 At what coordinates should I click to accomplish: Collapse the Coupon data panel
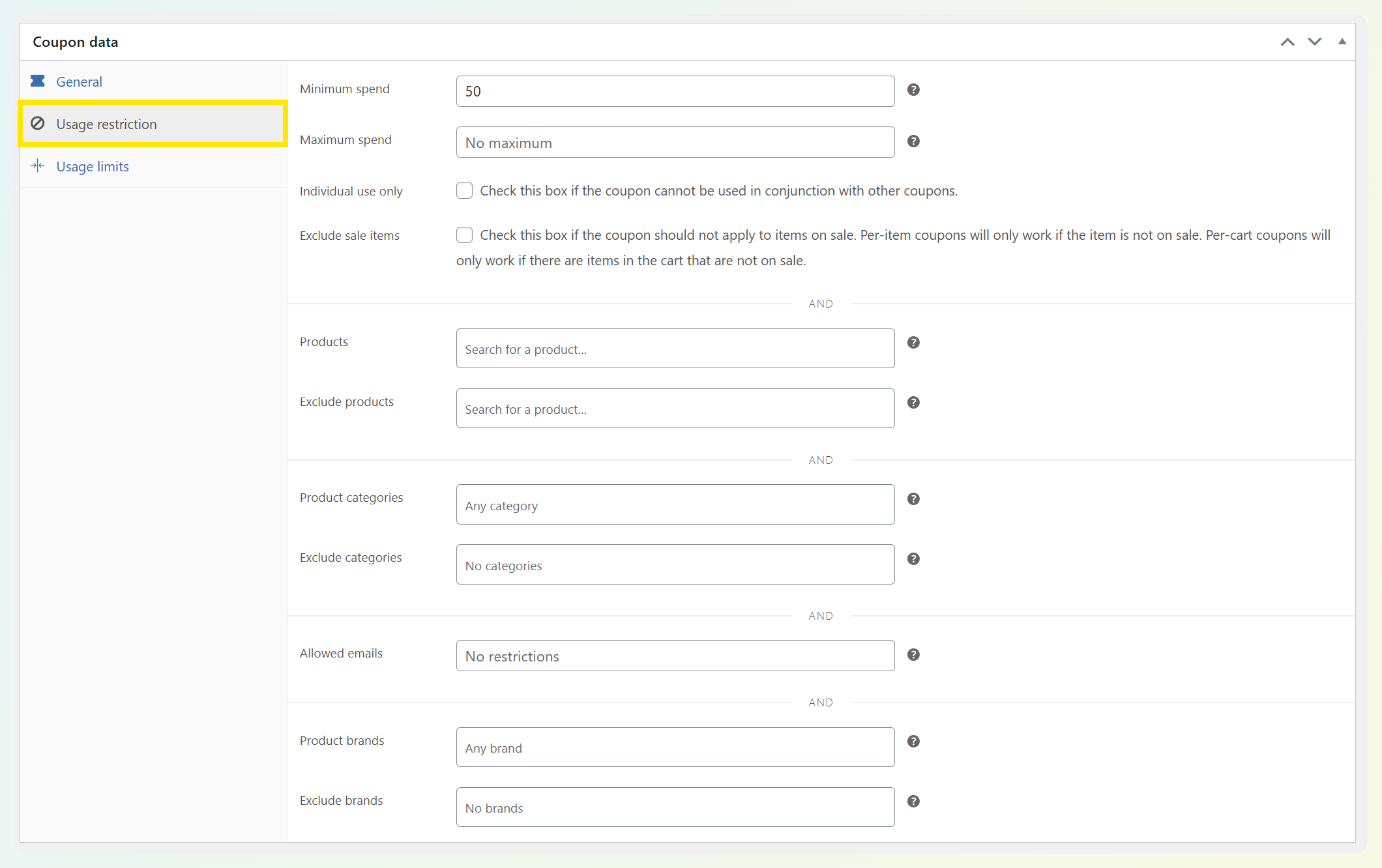[1342, 42]
